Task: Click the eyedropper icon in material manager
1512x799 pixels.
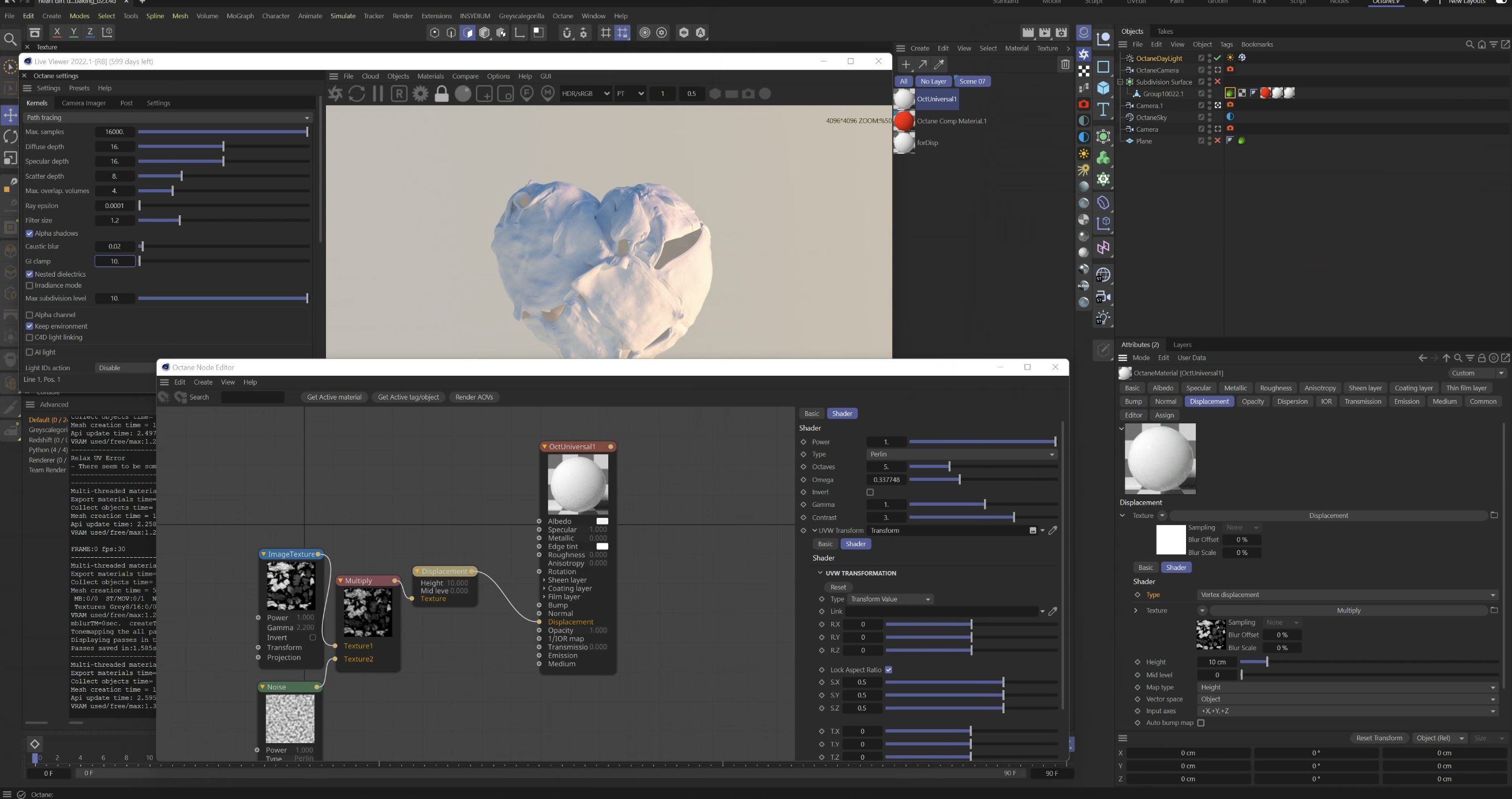Action: 939,65
